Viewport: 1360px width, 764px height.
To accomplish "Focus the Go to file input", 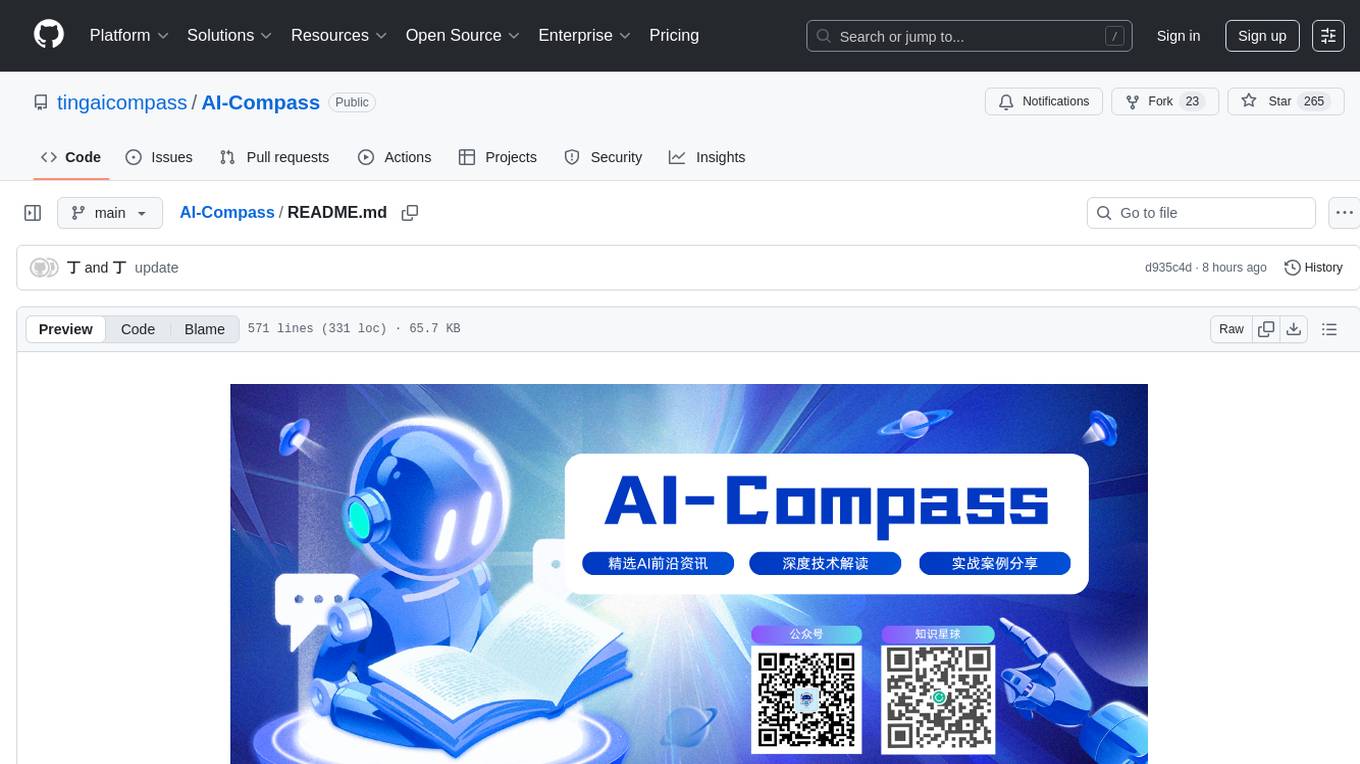I will tap(1201, 213).
